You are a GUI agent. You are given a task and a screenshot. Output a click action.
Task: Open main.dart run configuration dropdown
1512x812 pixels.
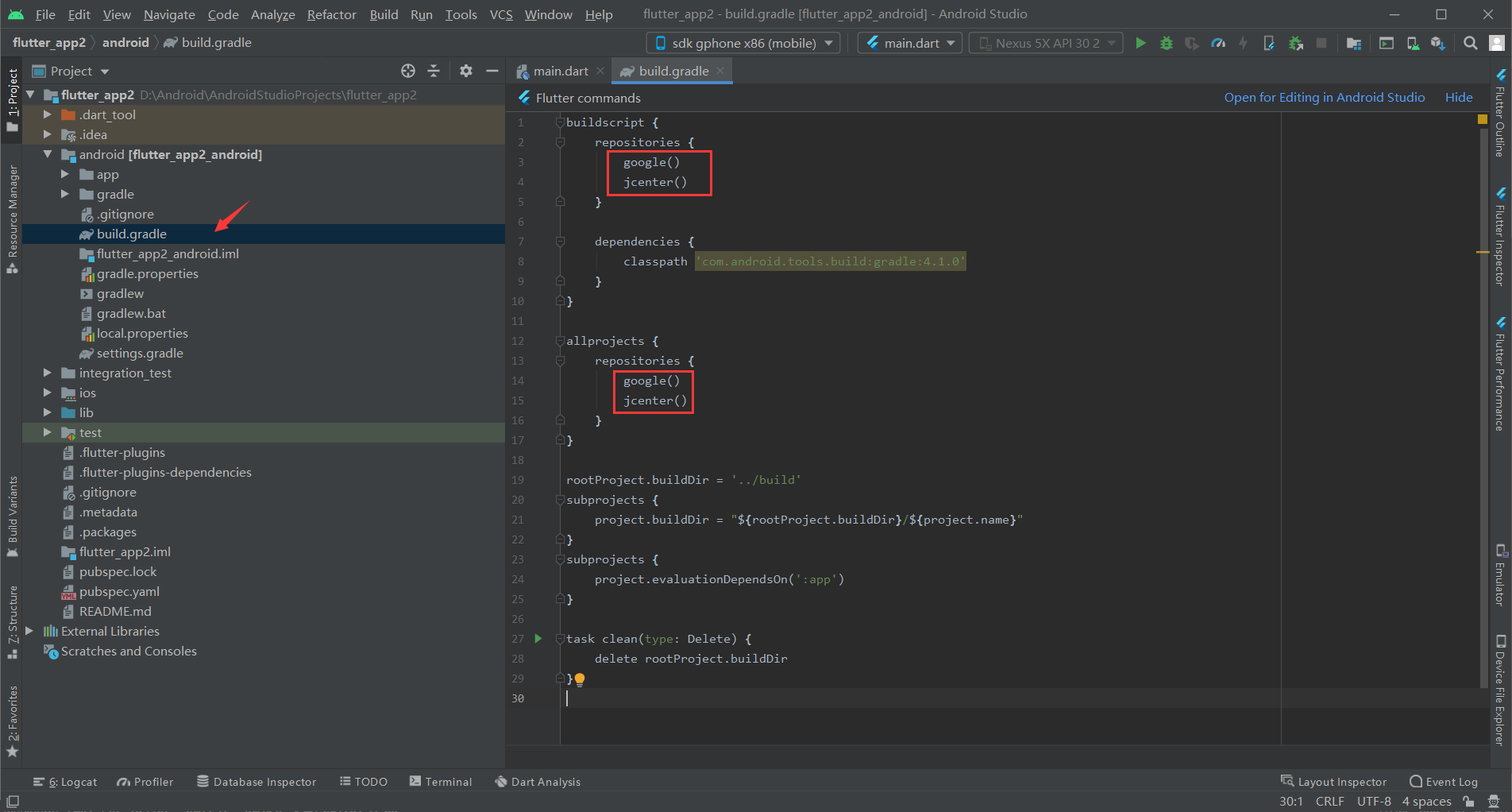[x=910, y=43]
